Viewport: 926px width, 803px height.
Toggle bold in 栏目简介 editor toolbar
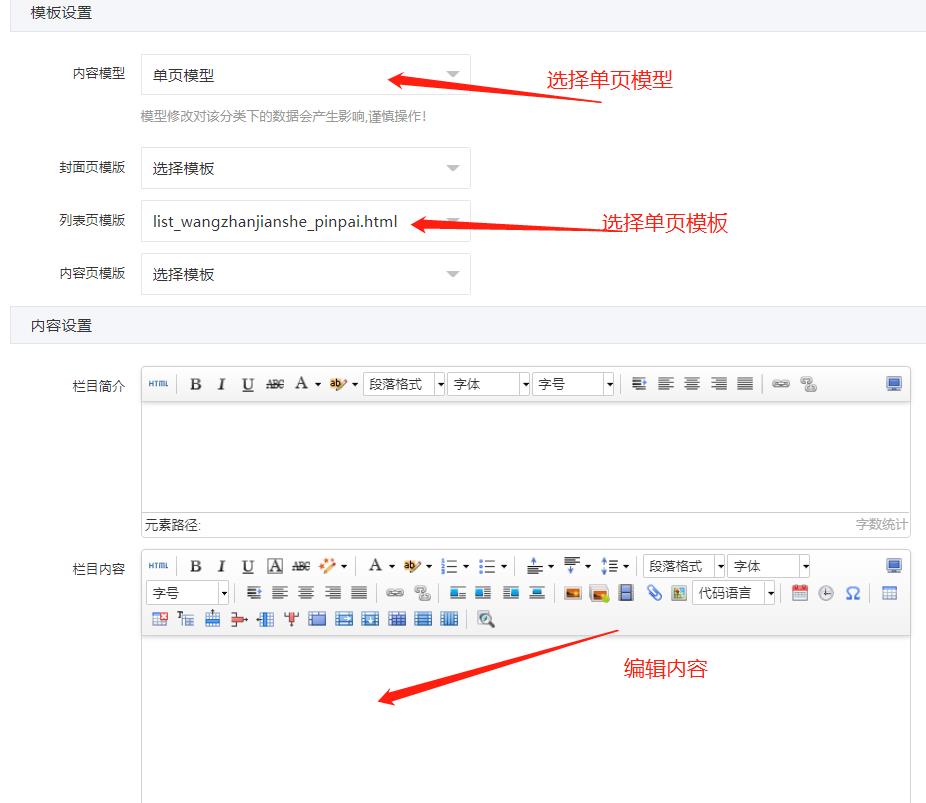[x=196, y=384]
